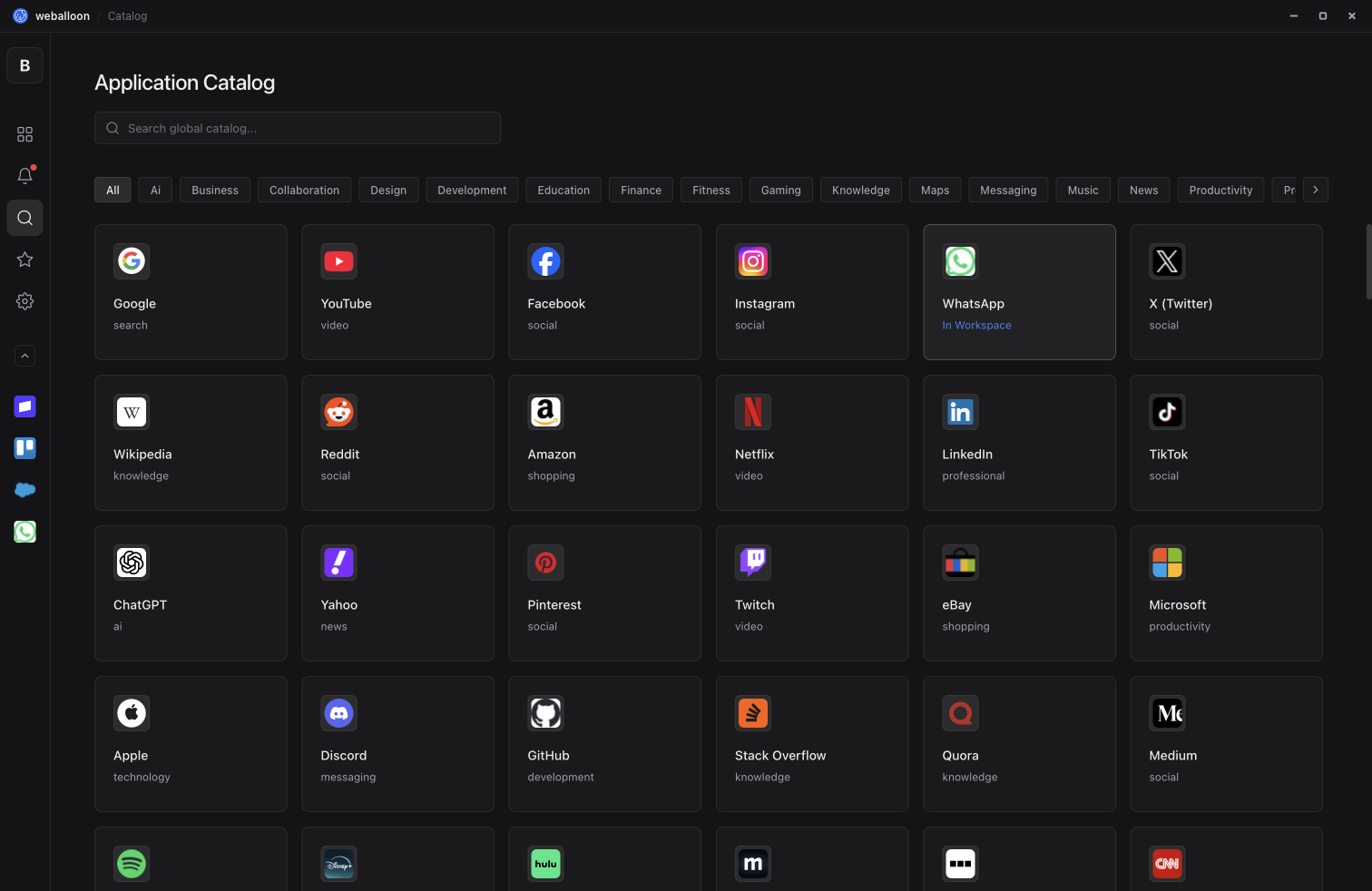Filter by News category
This screenshot has width=1372, height=891.
coord(1143,191)
